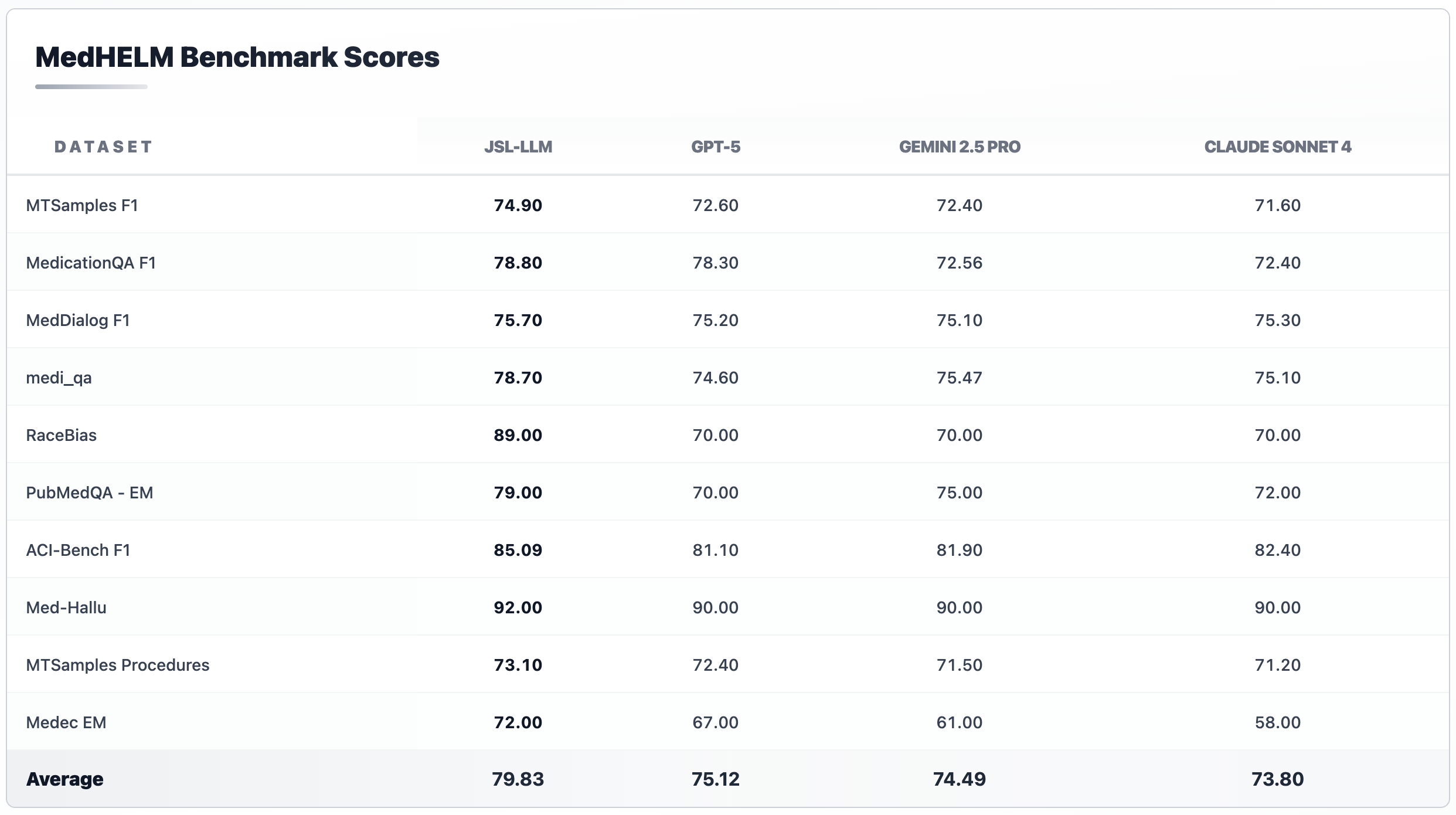This screenshot has width=1456, height=815.
Task: Select the MTSamples F1 row label
Action: click(82, 205)
